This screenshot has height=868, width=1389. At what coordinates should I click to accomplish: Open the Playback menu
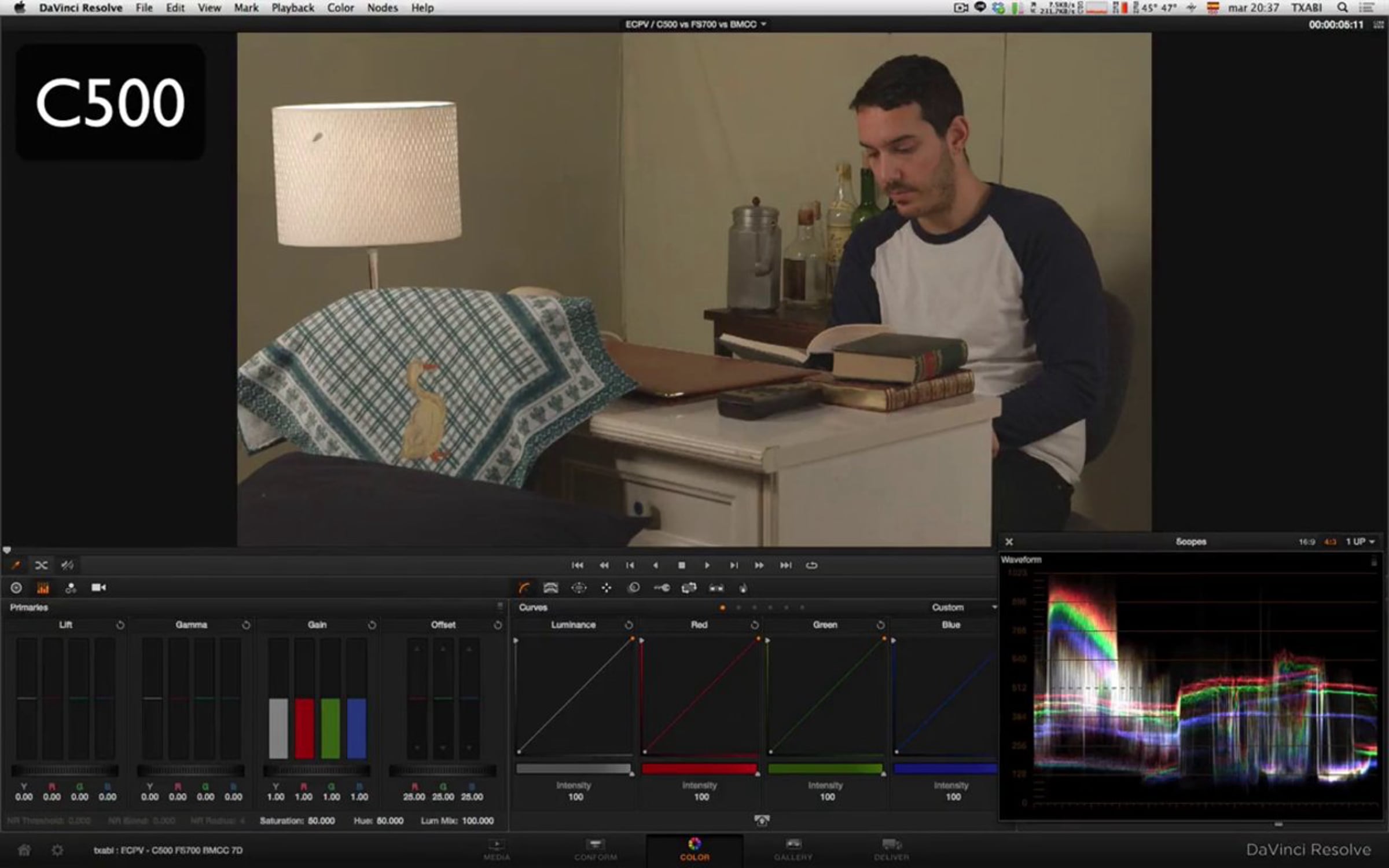coord(293,8)
